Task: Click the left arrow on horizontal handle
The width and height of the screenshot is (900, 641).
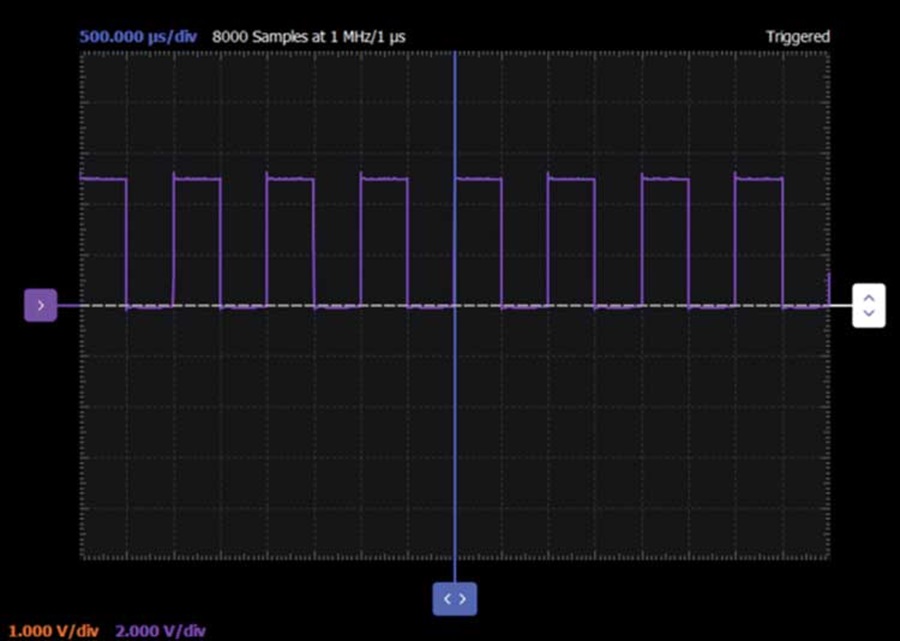Action: [448, 599]
